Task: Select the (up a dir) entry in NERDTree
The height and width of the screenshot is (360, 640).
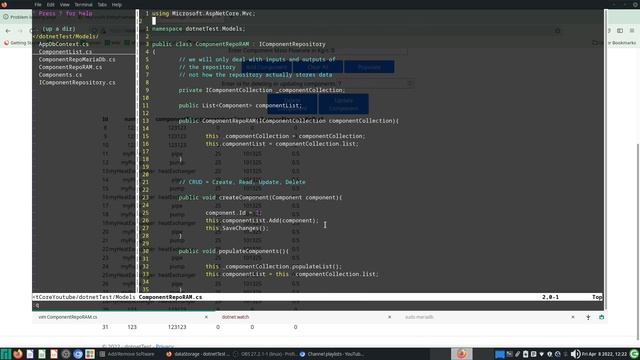Action: 59,29
